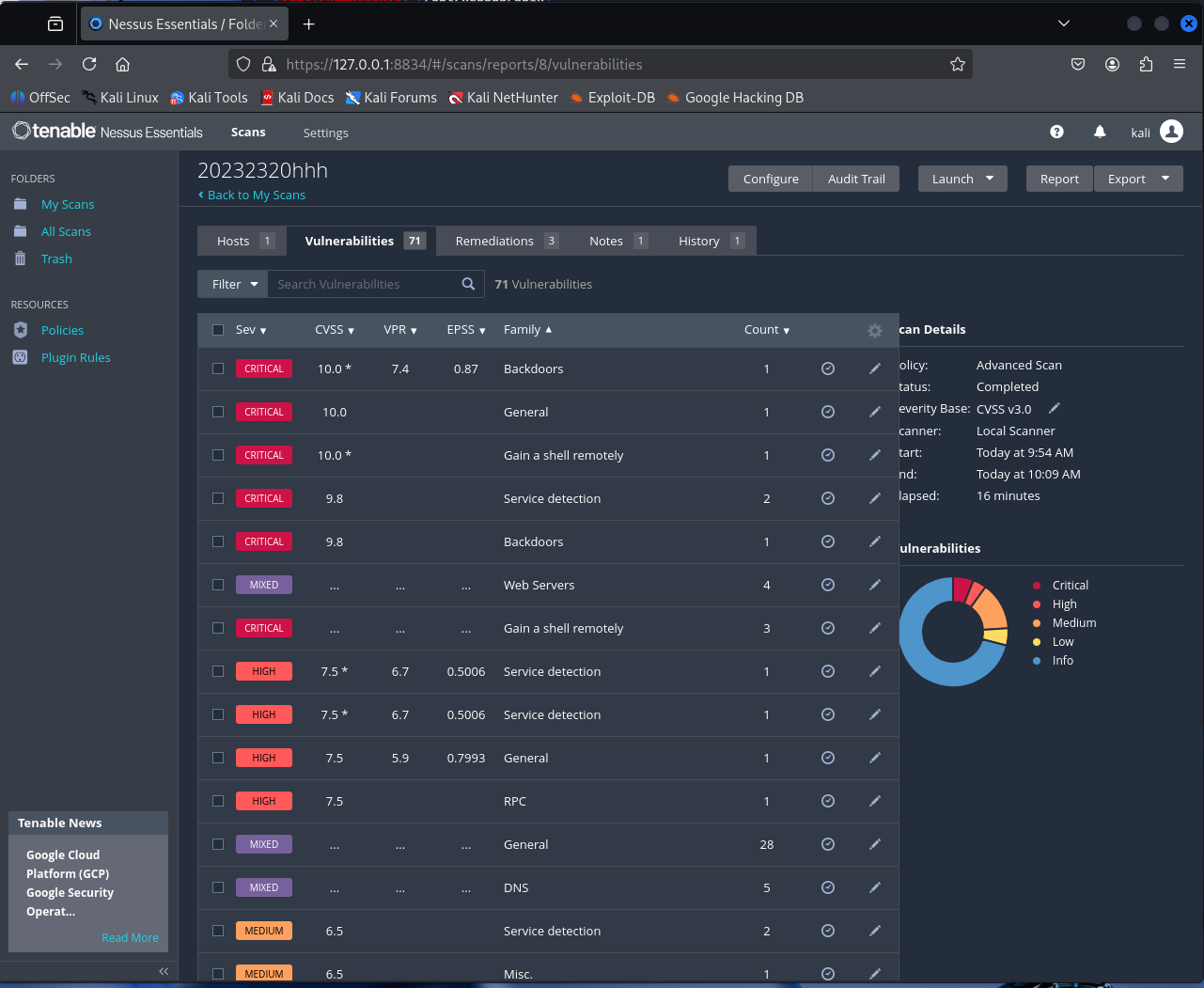Check the 10.0 * Backdoors row checkbox

pyautogui.click(x=218, y=369)
